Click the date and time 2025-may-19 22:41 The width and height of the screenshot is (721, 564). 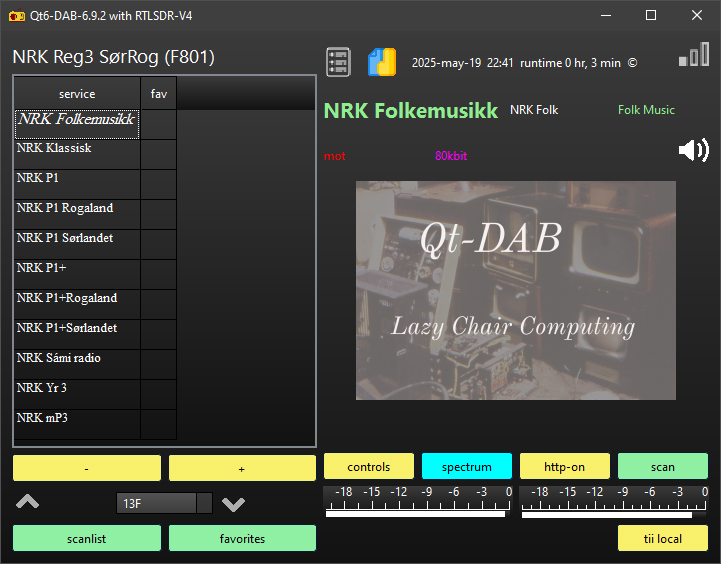click(x=462, y=63)
